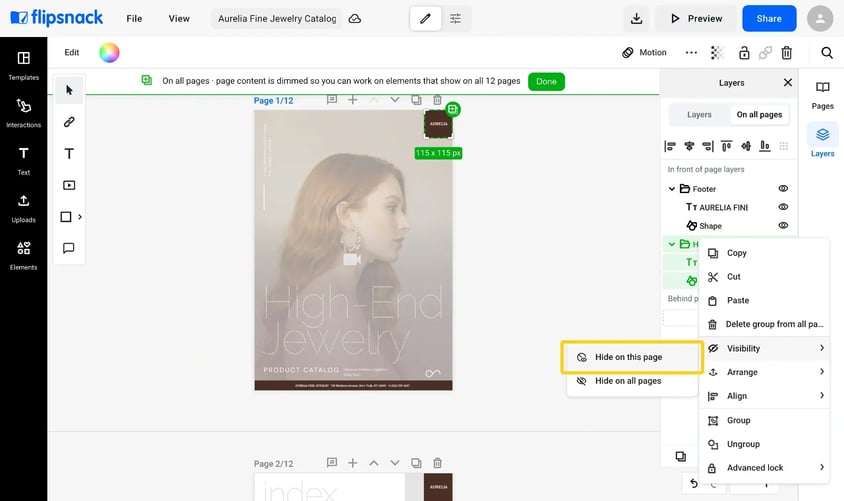Open the File menu
Image resolution: width=844 pixels, height=501 pixels.
pyautogui.click(x=134, y=19)
